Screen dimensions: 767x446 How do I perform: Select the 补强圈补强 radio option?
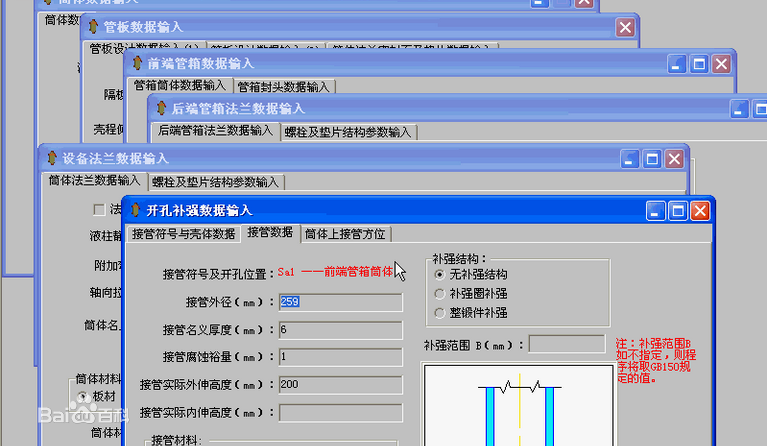click(439, 294)
